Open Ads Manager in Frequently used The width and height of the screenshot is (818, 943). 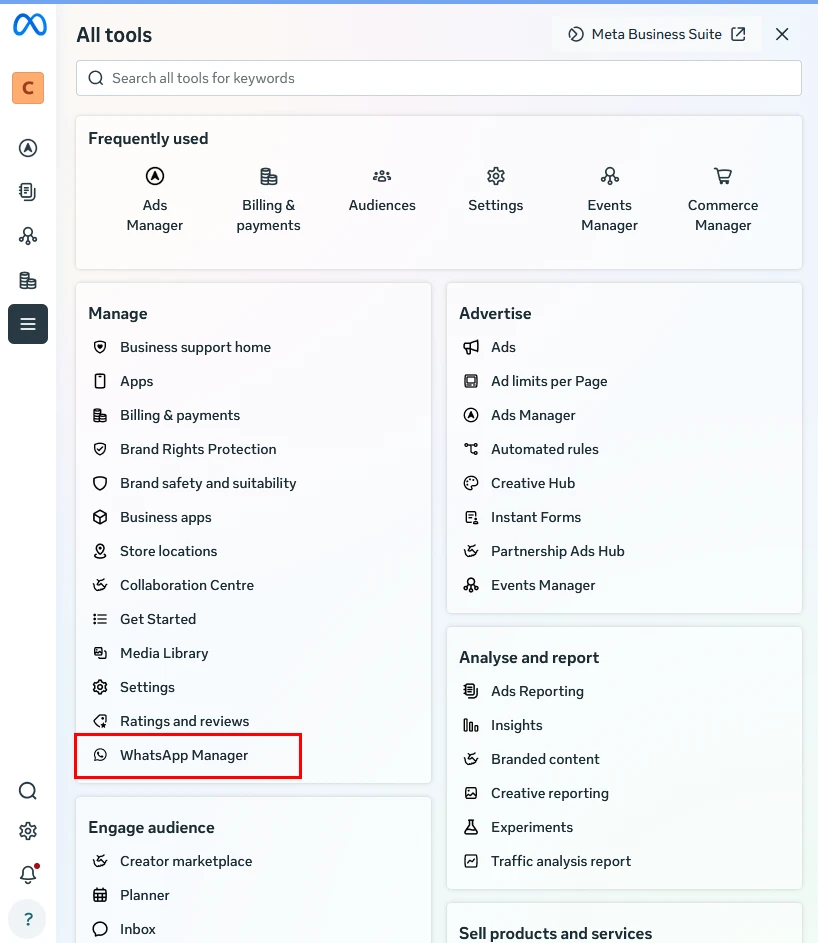(x=155, y=200)
